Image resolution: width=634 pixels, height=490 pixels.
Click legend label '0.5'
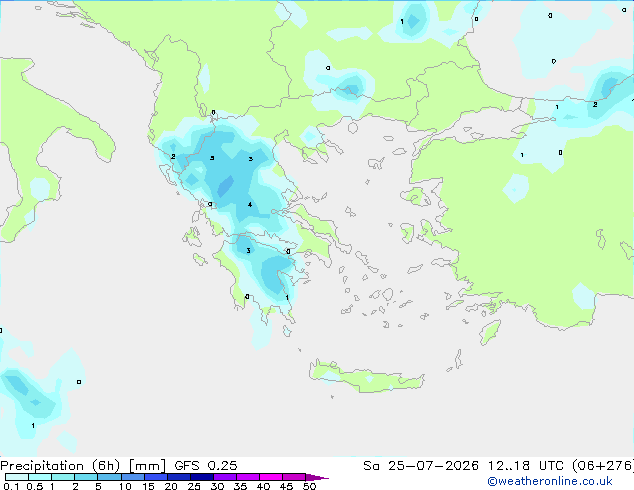pyautogui.click(x=35, y=486)
